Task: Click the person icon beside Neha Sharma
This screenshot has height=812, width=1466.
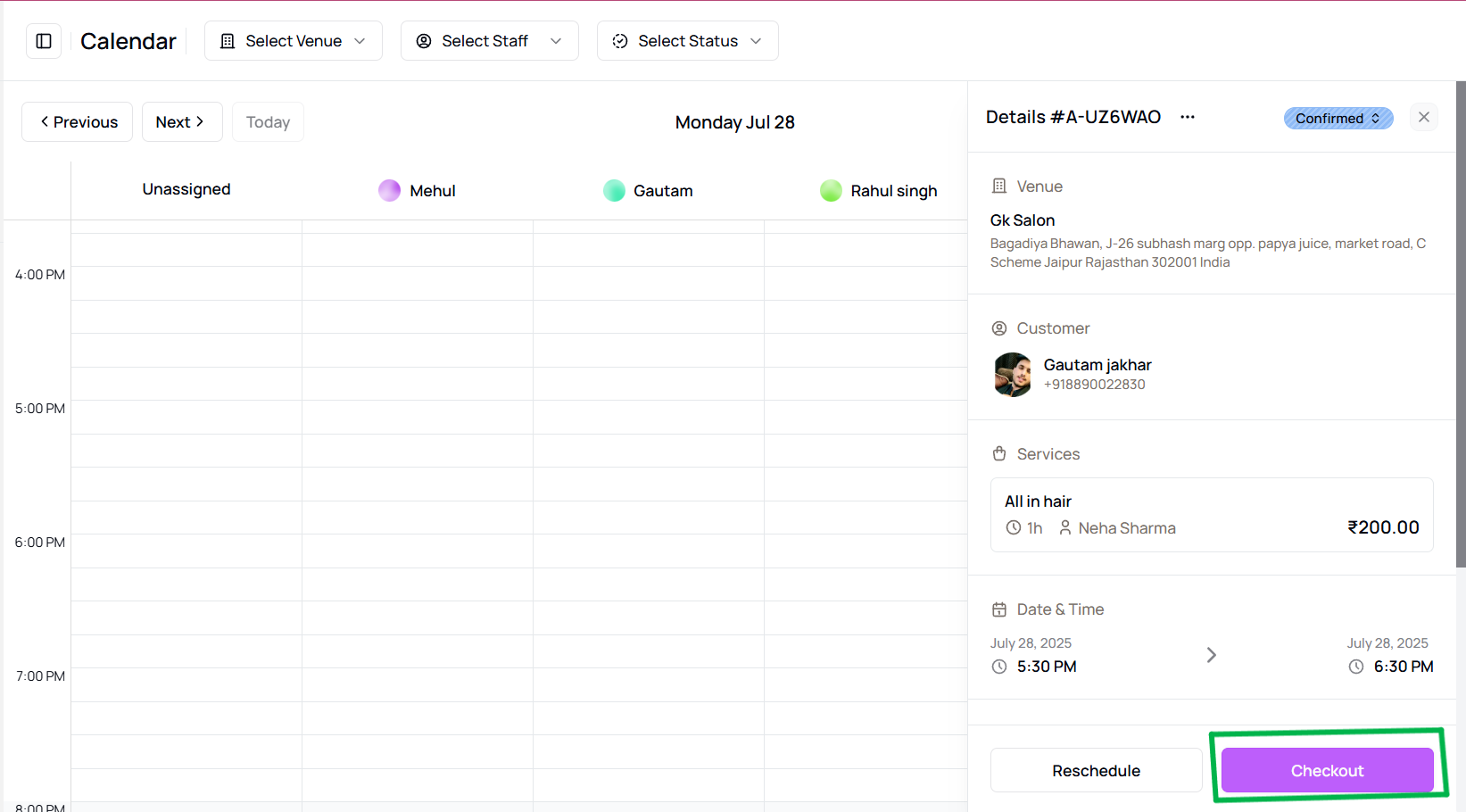Action: point(1065,528)
